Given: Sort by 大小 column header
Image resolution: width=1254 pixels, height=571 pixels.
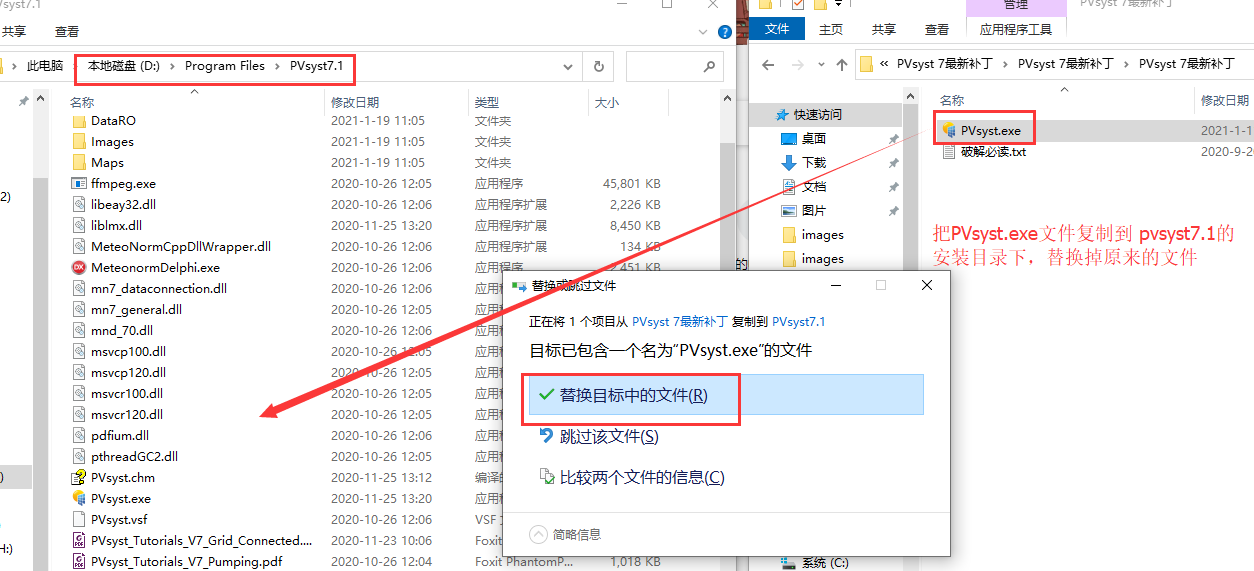Looking at the screenshot, I should coord(607,102).
